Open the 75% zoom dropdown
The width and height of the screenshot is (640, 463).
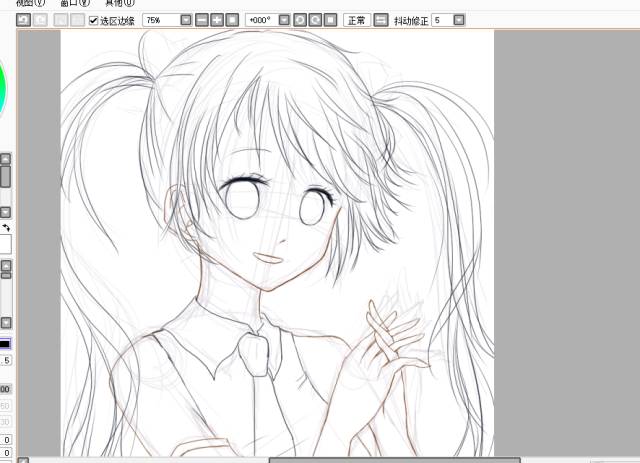[x=186, y=20]
